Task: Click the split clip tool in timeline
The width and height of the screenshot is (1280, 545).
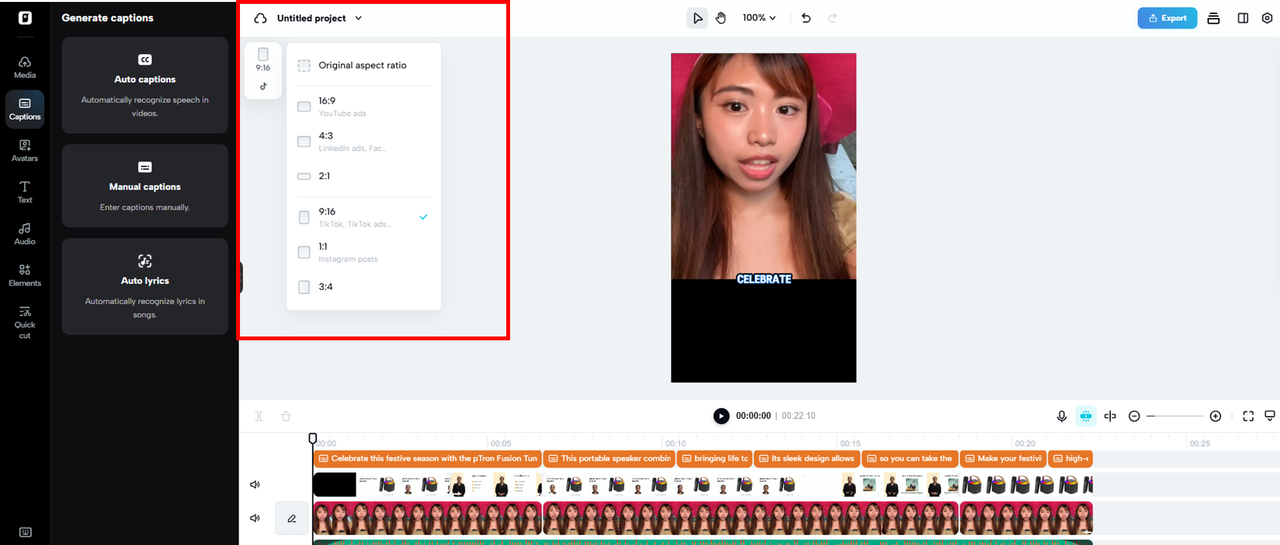Action: pyautogui.click(x=259, y=416)
